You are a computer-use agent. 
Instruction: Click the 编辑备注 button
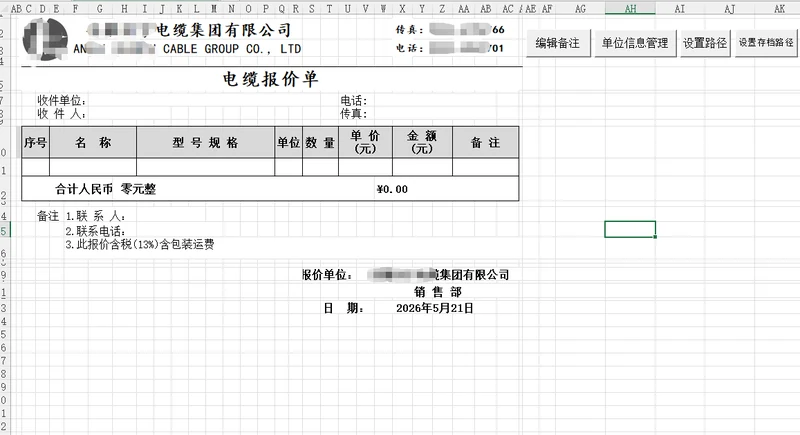tap(558, 43)
